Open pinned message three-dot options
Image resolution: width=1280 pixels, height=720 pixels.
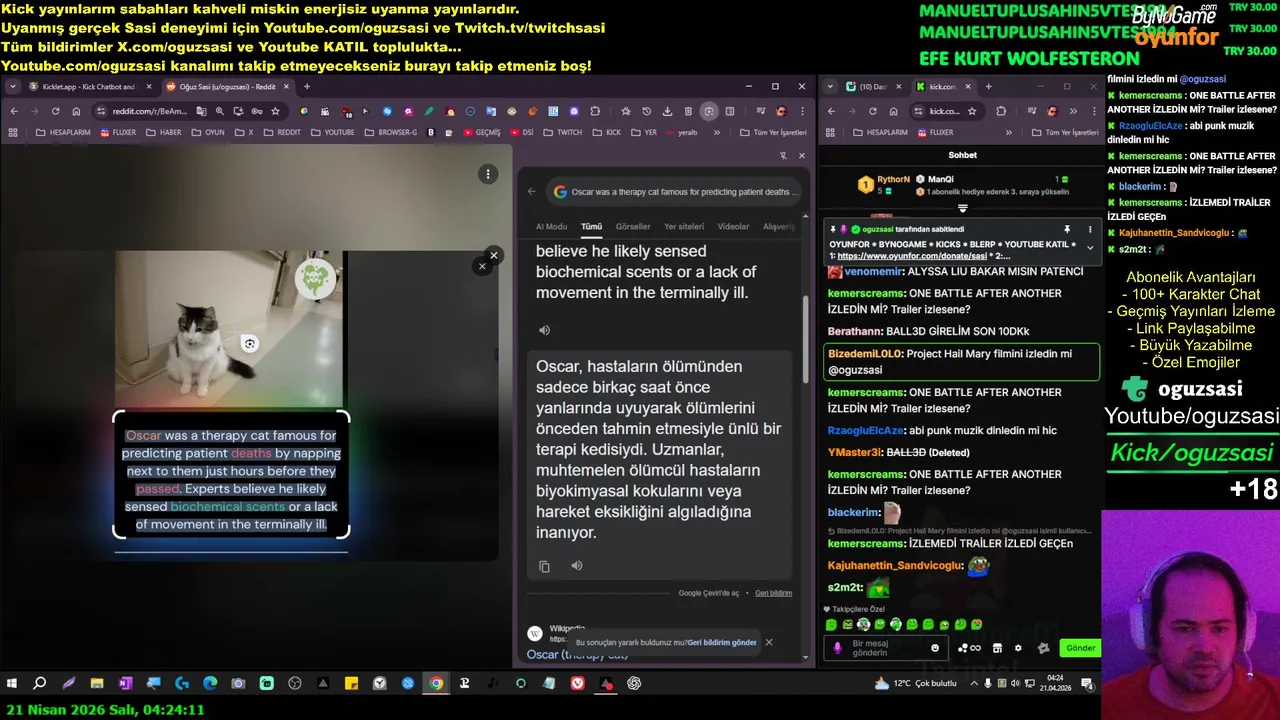pos(1090,229)
